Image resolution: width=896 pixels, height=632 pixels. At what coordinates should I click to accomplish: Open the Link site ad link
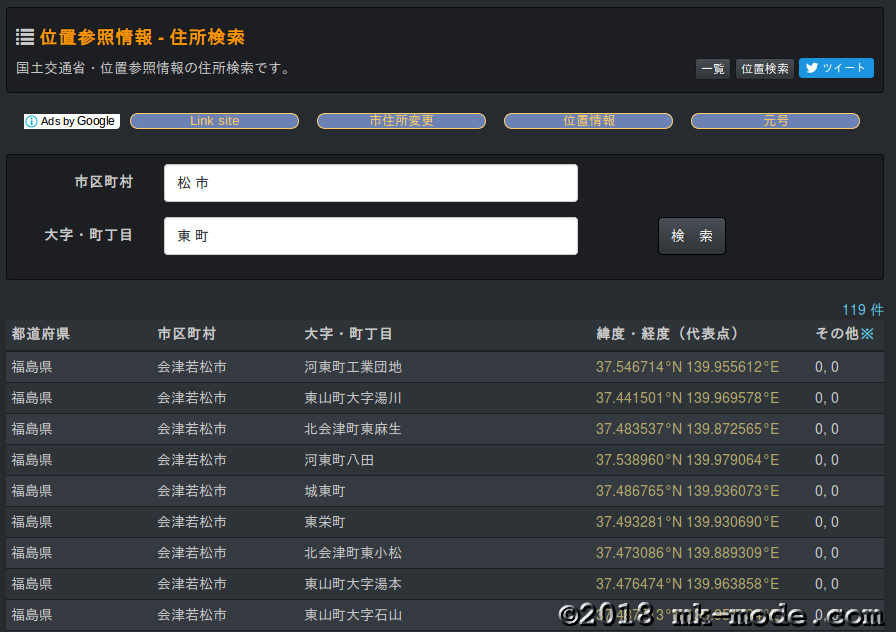pyautogui.click(x=214, y=121)
